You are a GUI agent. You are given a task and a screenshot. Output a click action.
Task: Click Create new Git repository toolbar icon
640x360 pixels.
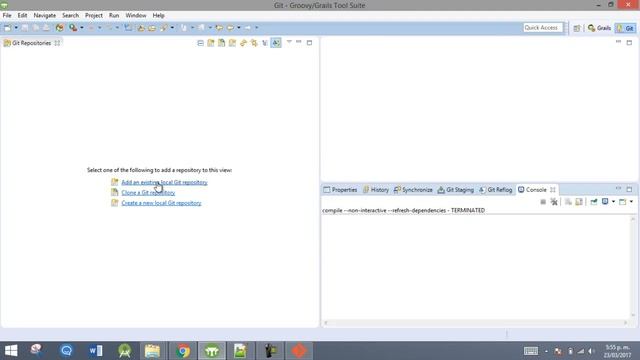pyautogui.click(x=232, y=43)
